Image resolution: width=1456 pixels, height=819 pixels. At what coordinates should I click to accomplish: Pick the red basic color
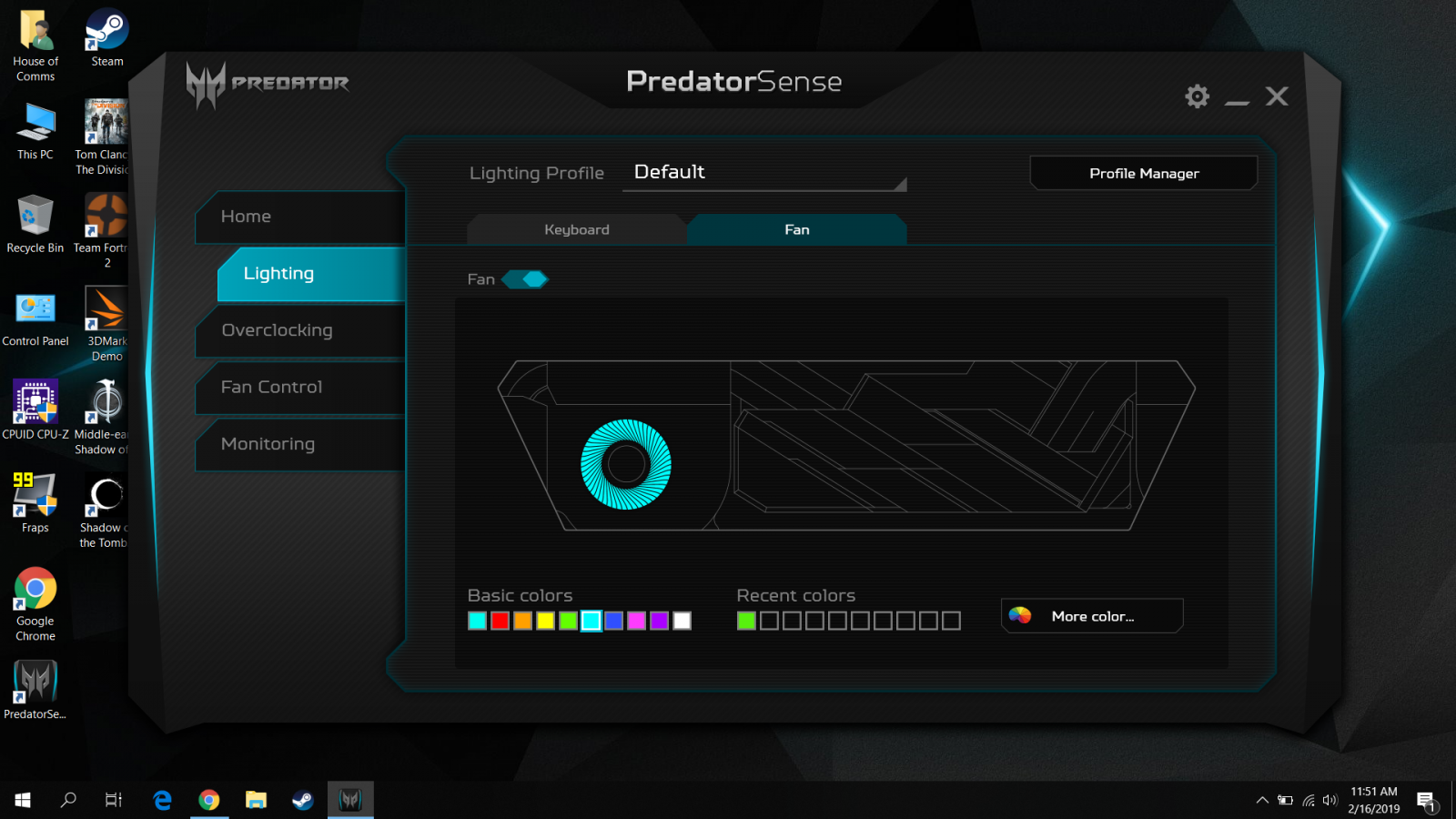(x=500, y=621)
